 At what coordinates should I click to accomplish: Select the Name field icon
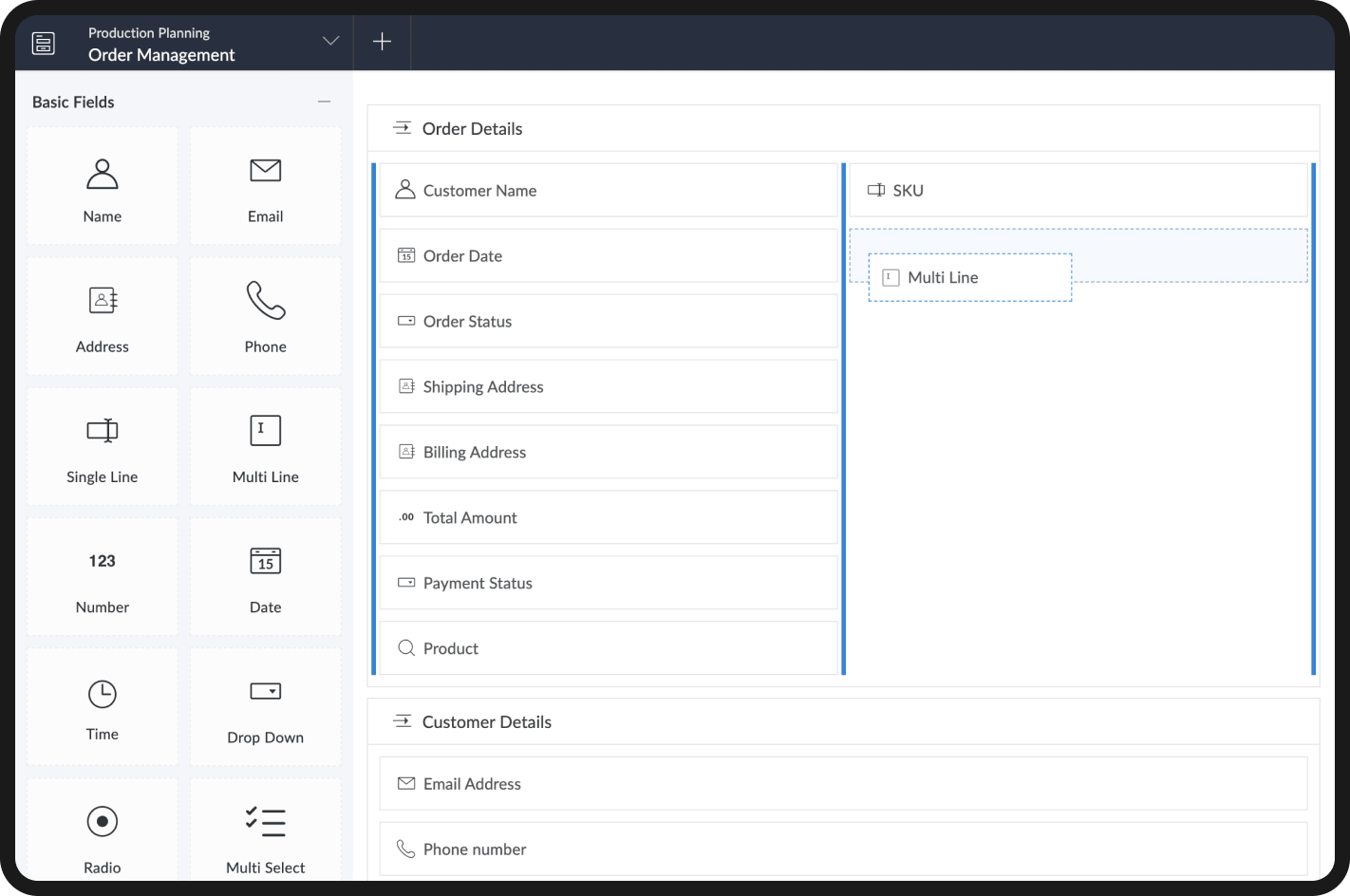point(103,175)
